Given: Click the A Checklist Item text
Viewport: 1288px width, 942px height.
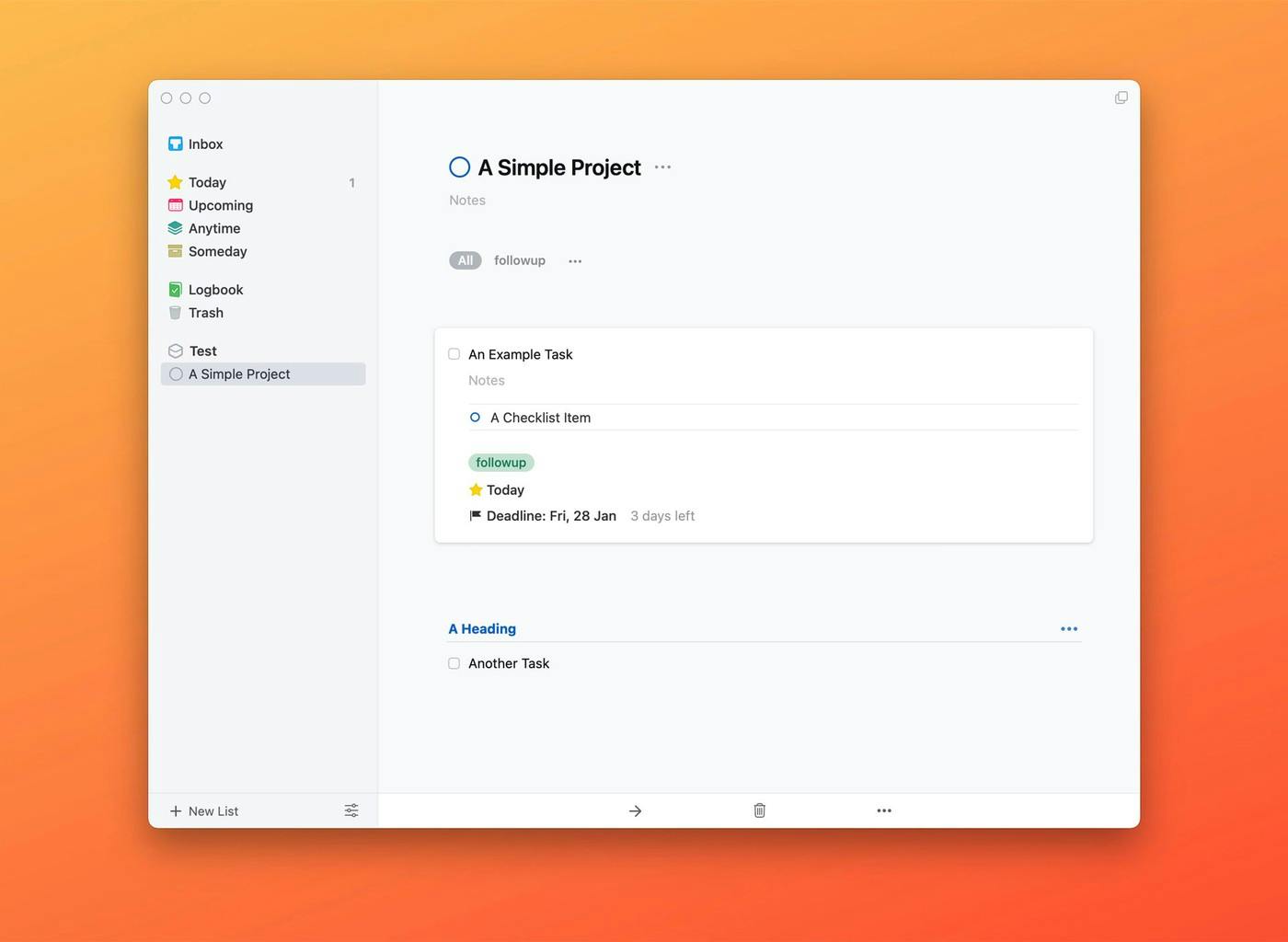Looking at the screenshot, I should pos(541,418).
